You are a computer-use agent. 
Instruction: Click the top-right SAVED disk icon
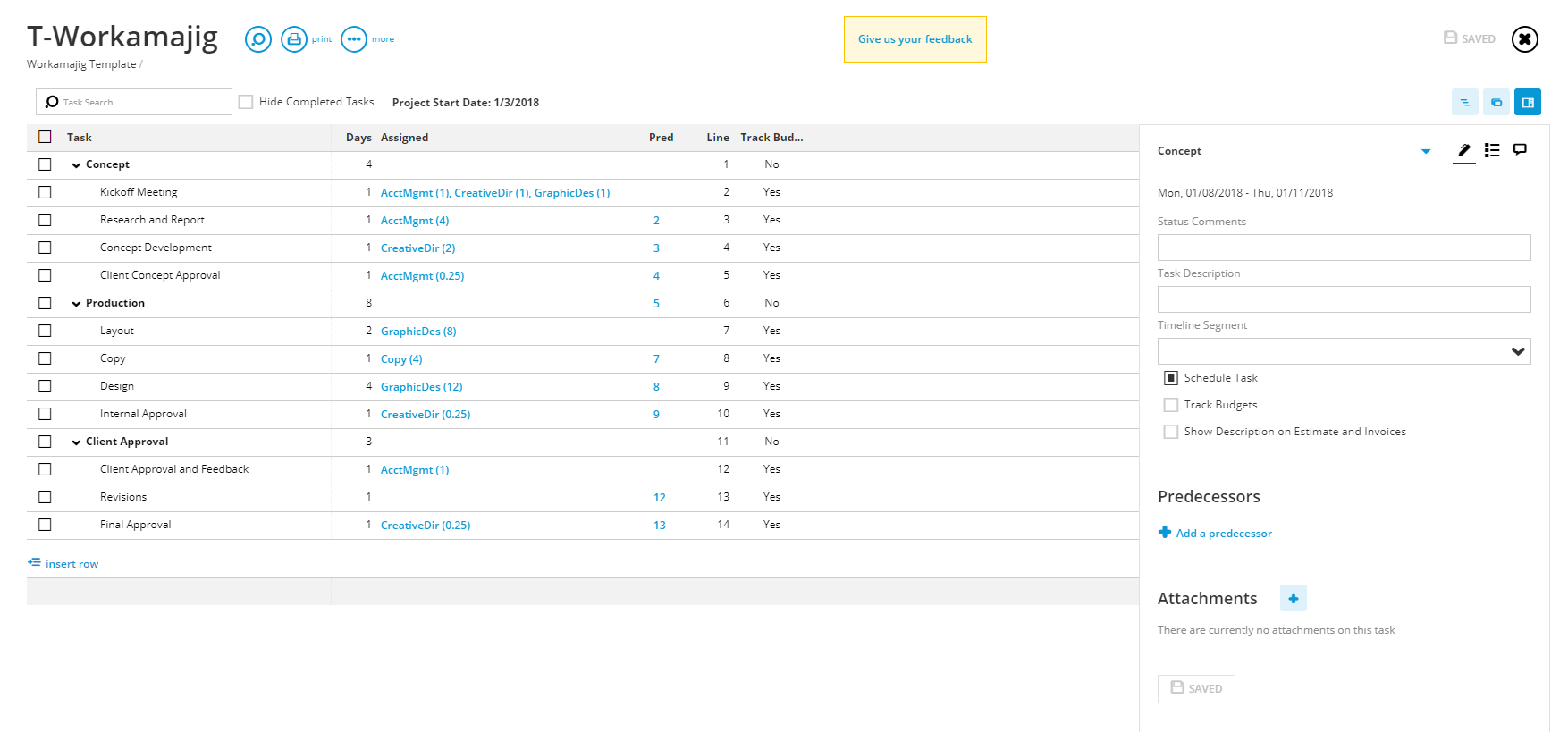point(1450,38)
